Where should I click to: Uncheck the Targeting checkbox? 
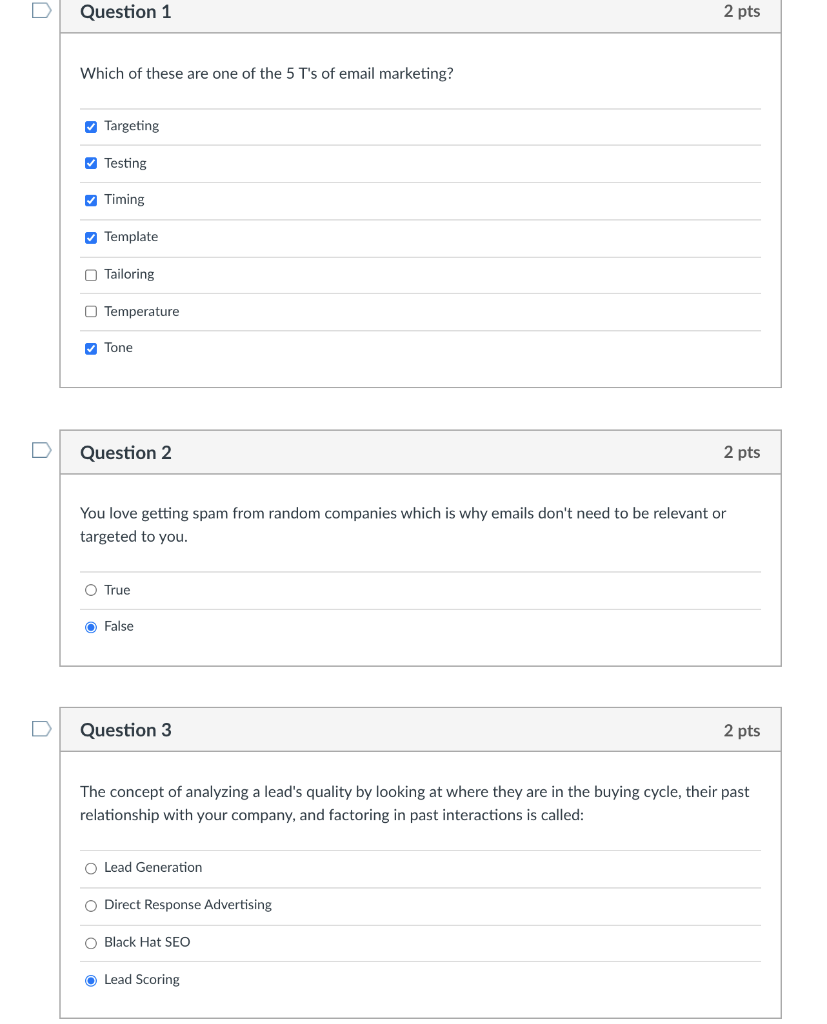pos(91,126)
